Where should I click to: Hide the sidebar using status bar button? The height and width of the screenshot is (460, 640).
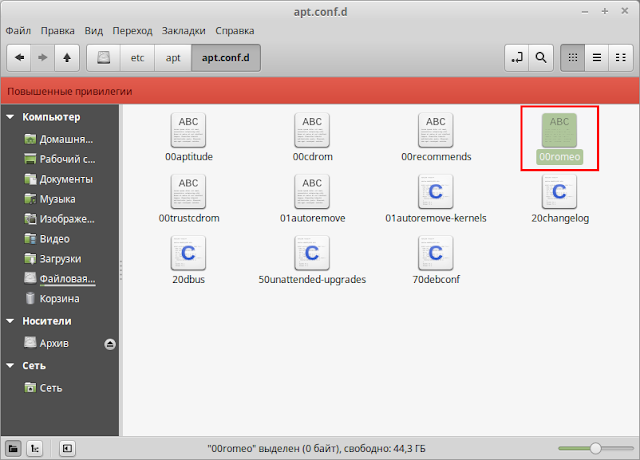[67, 449]
